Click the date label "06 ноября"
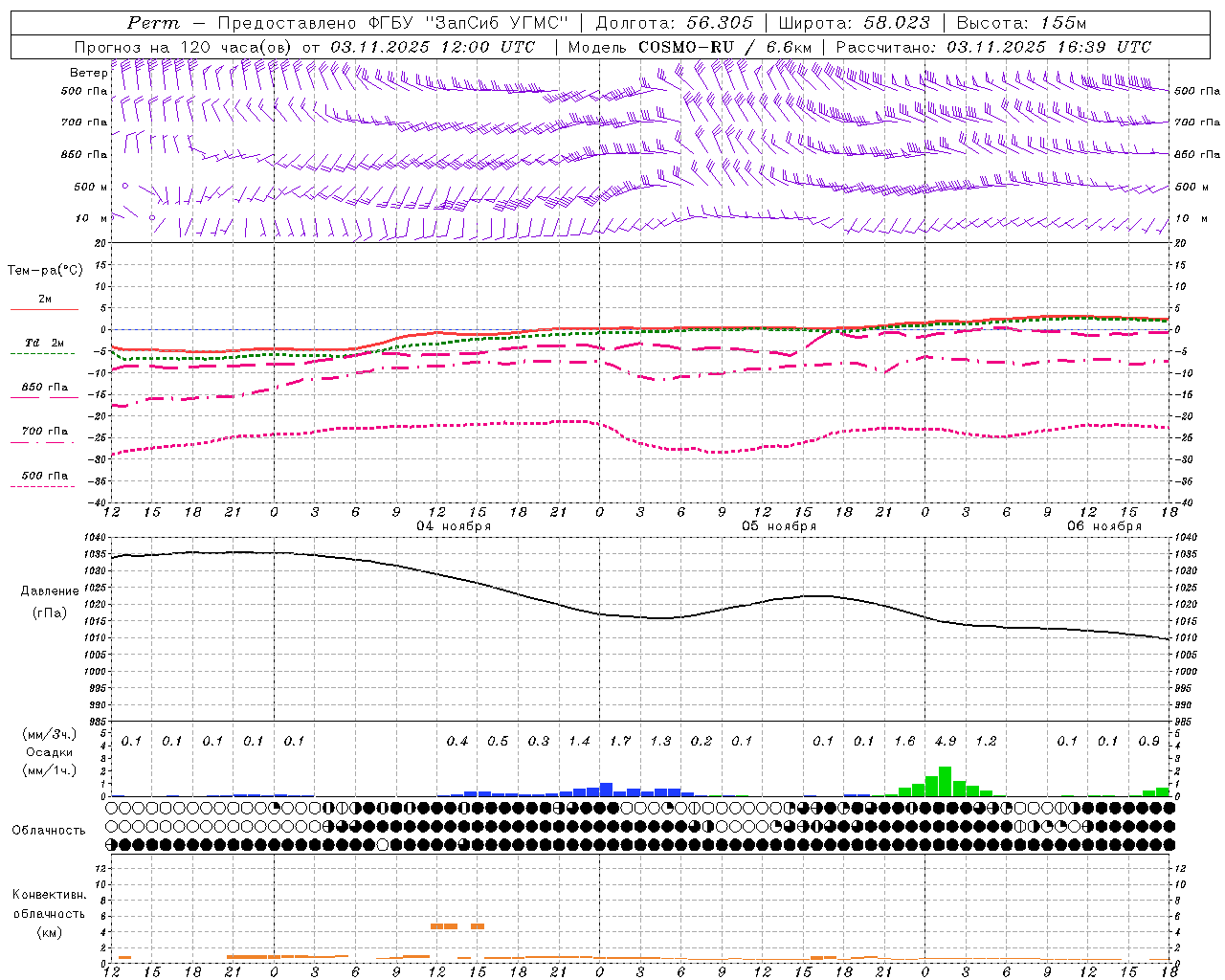 pyautogui.click(x=1104, y=526)
